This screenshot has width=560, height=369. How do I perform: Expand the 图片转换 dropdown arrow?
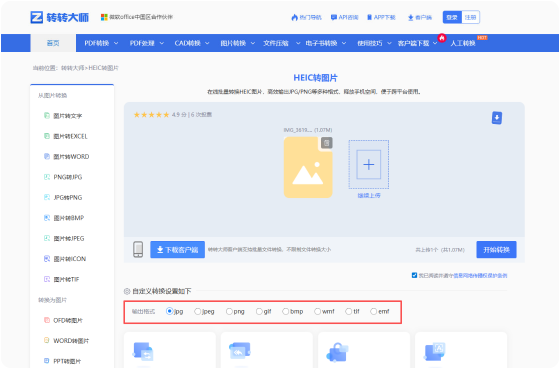click(253, 43)
